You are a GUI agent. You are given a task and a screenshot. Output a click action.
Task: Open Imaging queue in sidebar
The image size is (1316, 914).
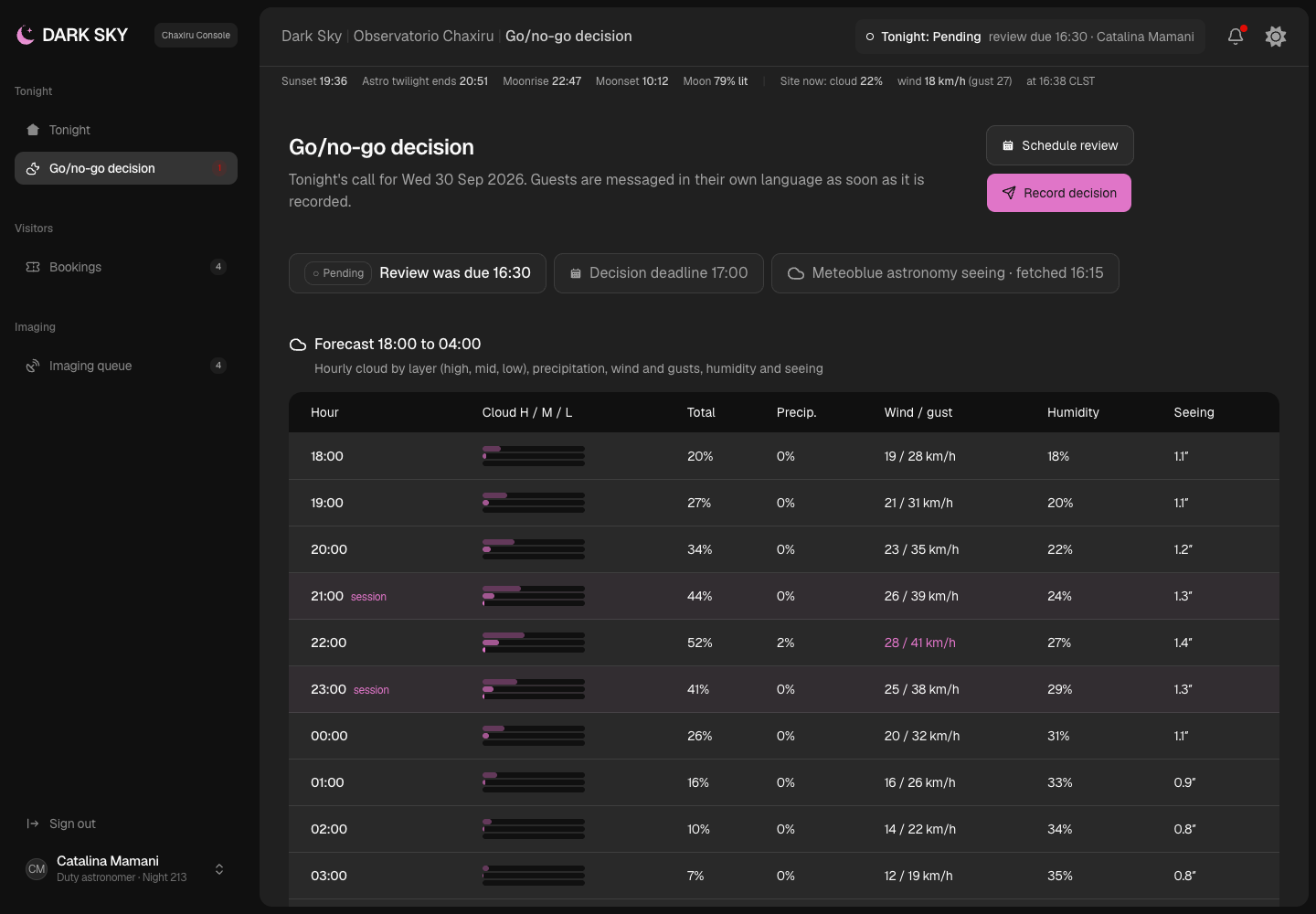[x=126, y=366]
